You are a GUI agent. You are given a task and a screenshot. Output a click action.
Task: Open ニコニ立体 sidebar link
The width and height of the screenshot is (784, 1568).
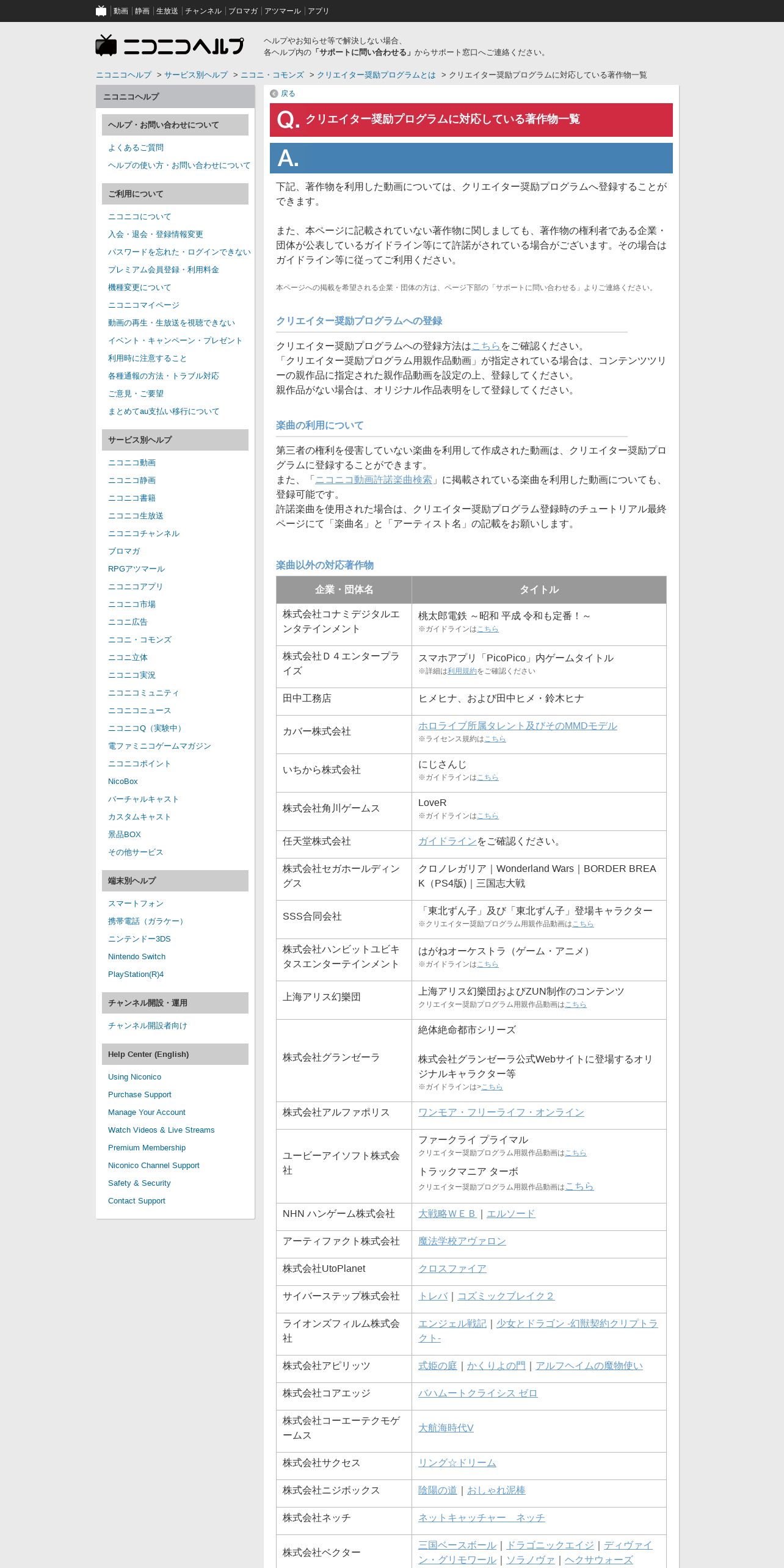[x=128, y=658]
